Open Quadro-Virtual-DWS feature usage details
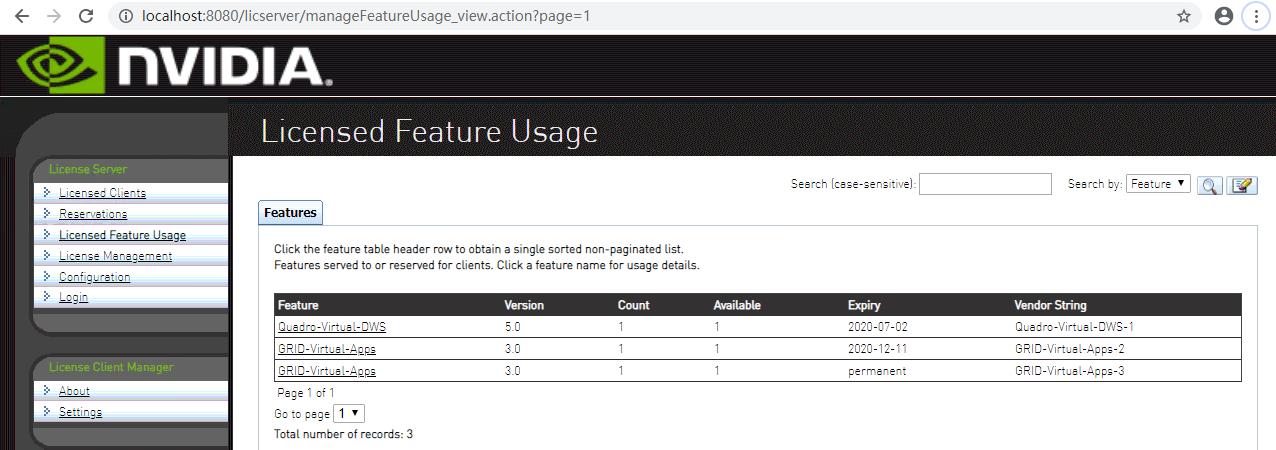The height and width of the screenshot is (450, 1276). tap(331, 327)
